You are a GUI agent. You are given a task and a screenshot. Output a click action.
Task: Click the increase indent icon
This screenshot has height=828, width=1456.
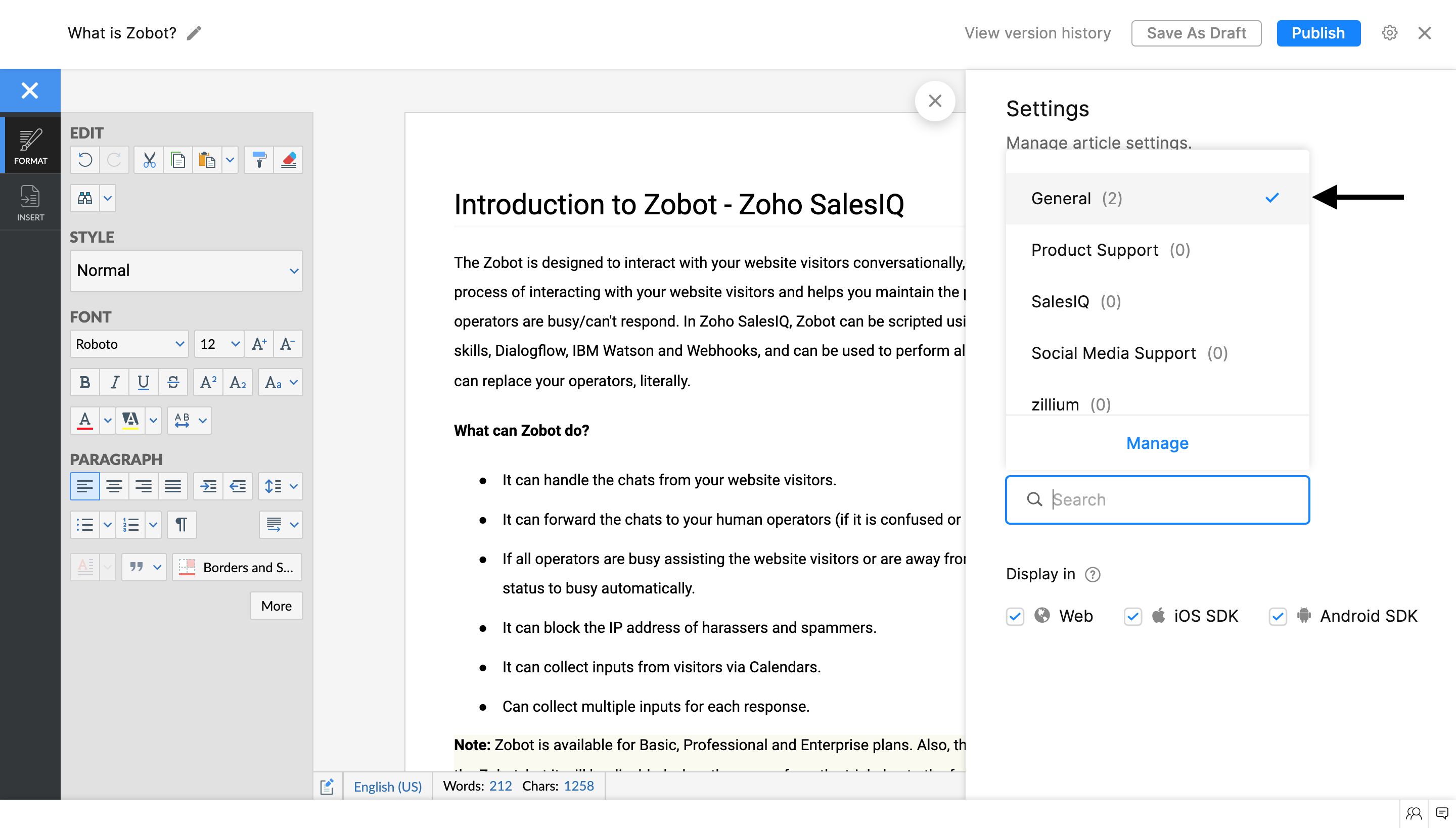[x=208, y=486]
